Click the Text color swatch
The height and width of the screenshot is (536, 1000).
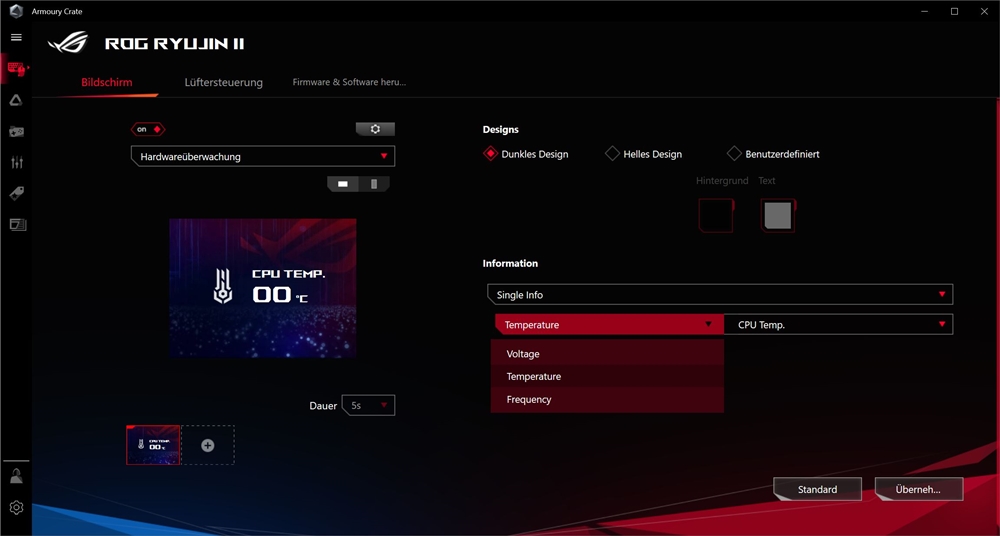778,215
